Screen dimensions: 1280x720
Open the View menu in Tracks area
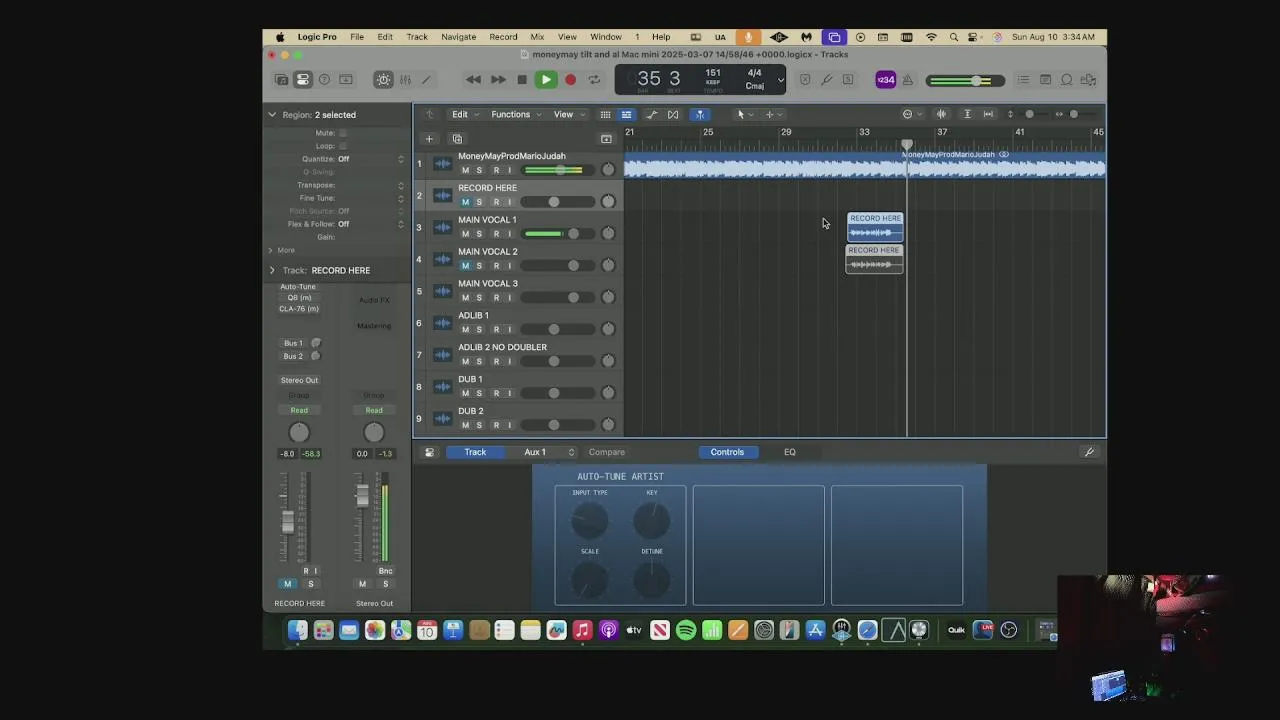tap(567, 114)
